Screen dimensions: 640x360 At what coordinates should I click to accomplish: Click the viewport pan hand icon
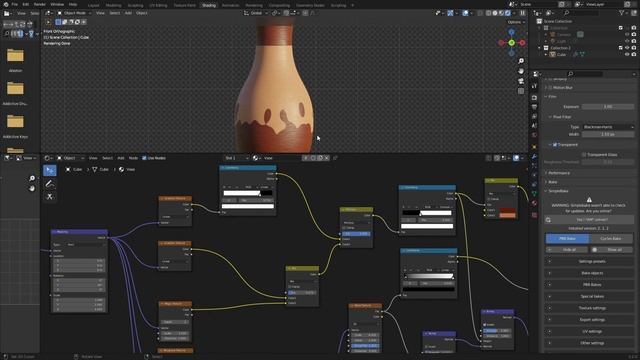pyautogui.click(x=521, y=71)
